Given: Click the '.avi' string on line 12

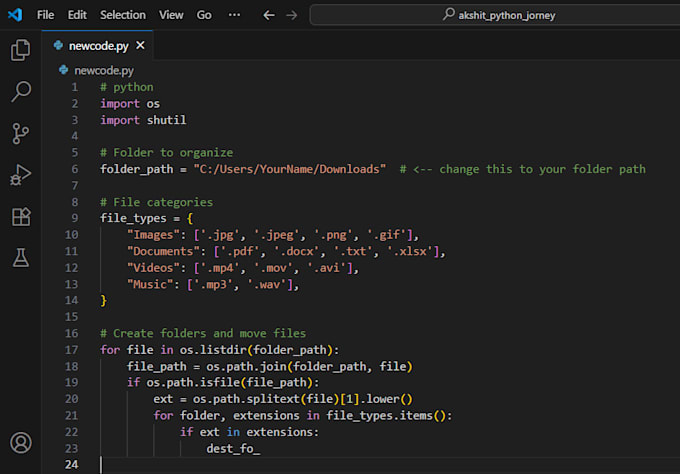Looking at the screenshot, I should pos(327,268).
